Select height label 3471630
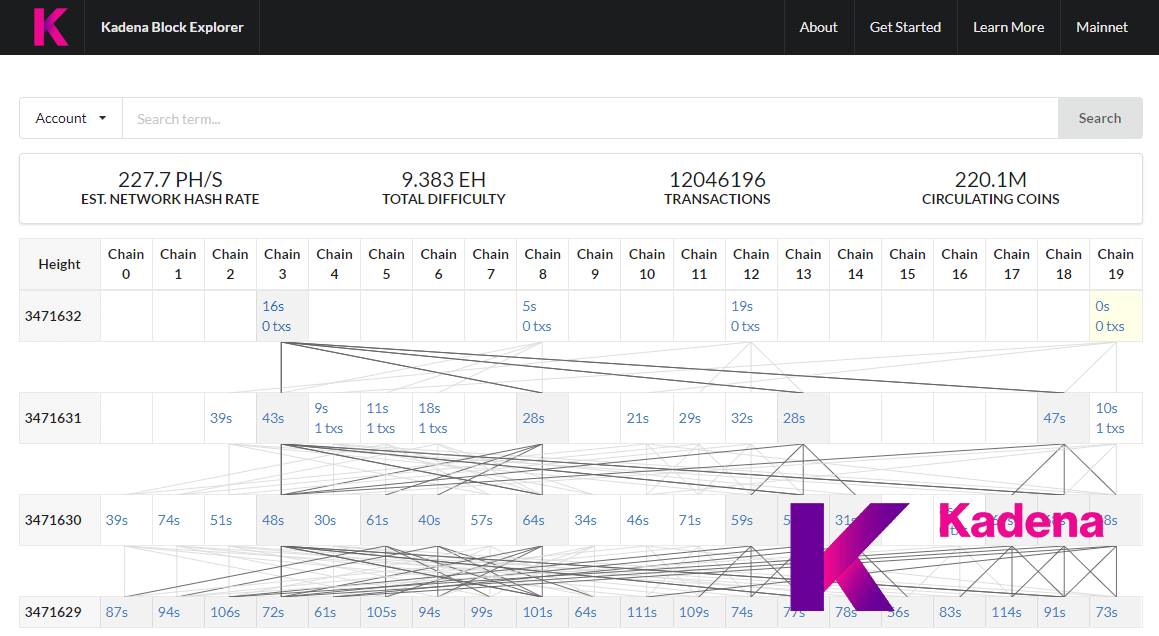The height and width of the screenshot is (636, 1159). [53, 520]
